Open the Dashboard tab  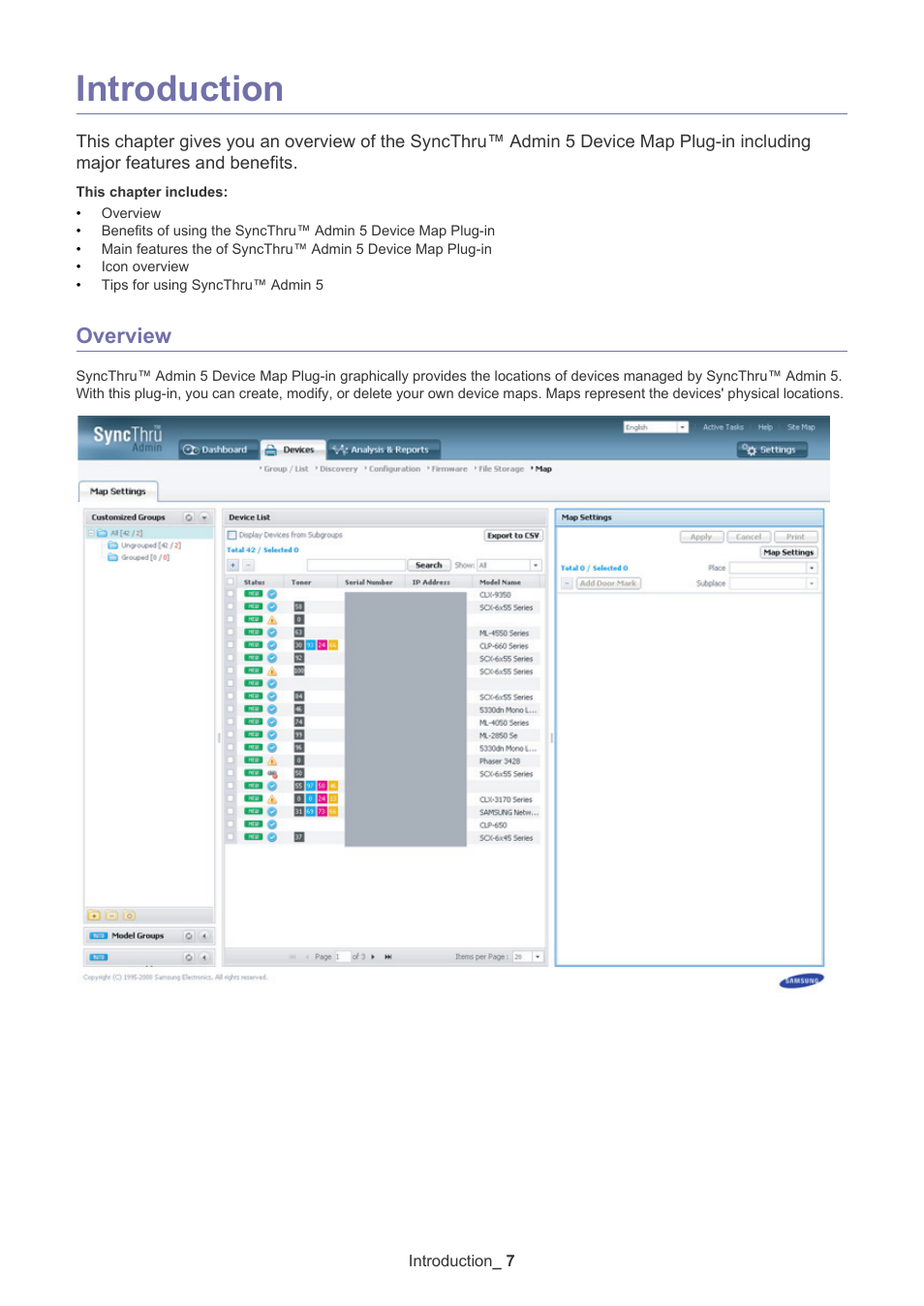pos(219,450)
